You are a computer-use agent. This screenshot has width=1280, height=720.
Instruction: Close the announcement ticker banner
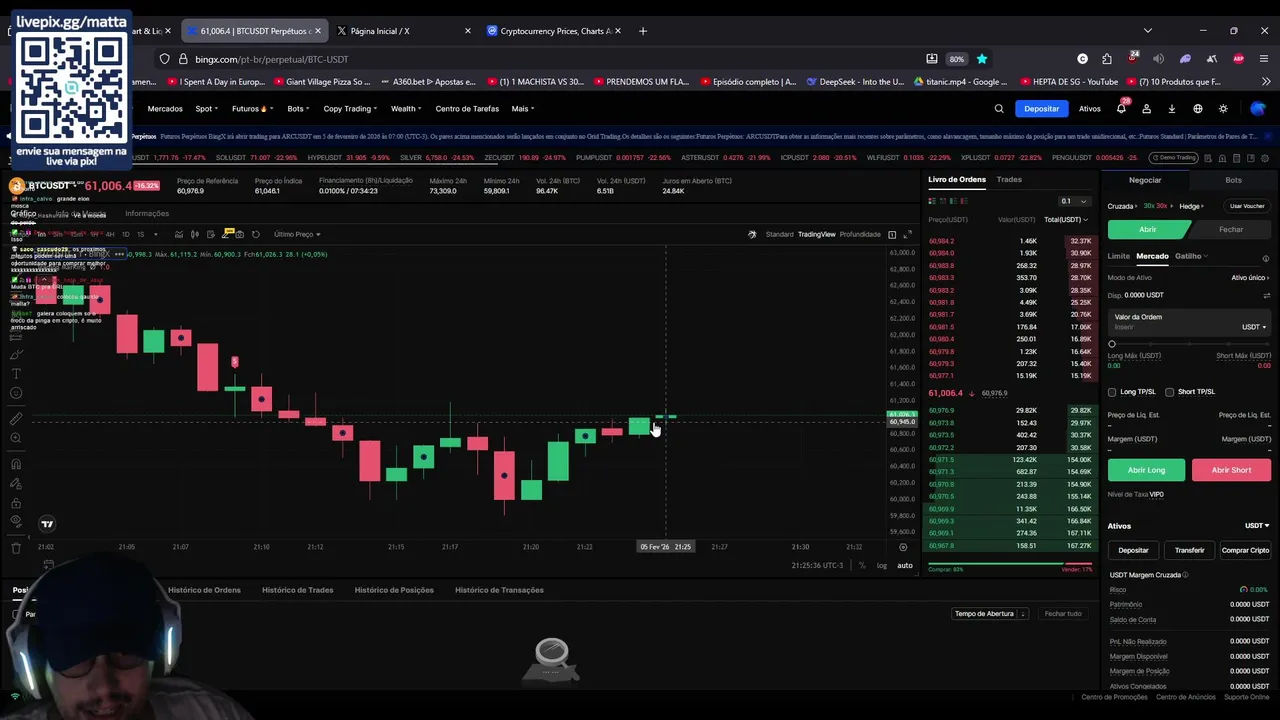1268,136
